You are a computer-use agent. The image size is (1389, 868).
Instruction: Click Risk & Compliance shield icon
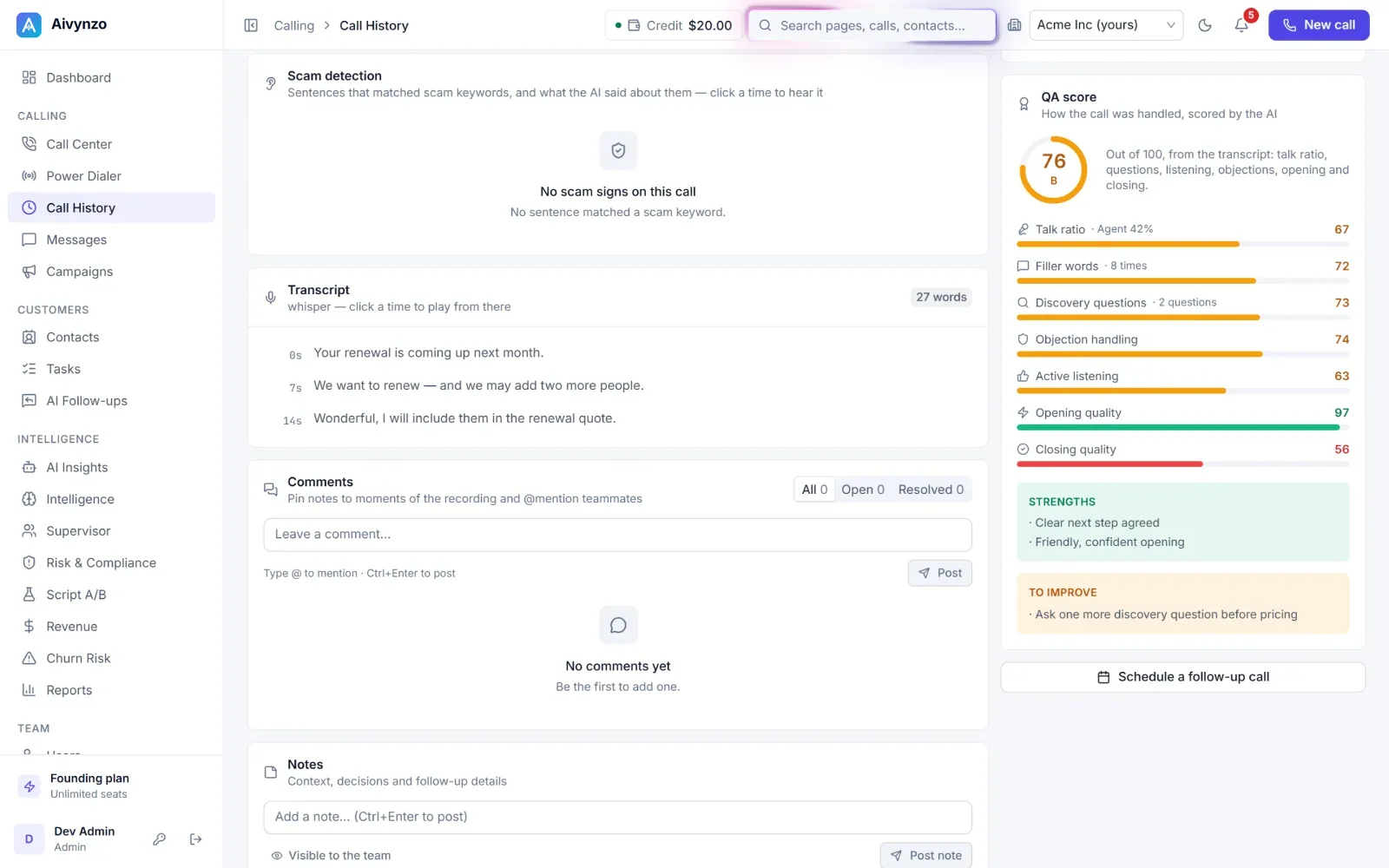click(x=29, y=562)
